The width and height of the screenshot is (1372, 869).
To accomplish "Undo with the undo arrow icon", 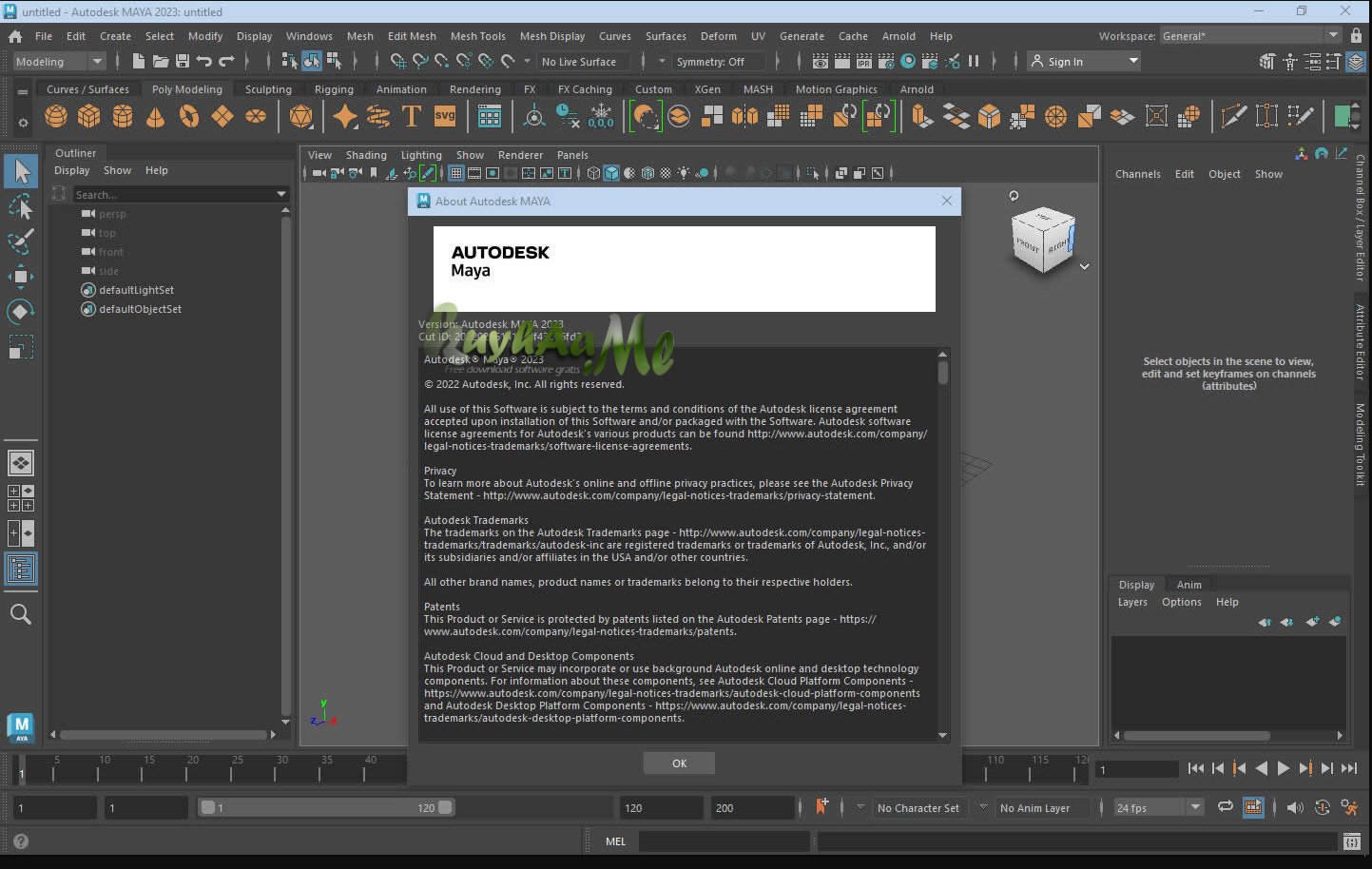I will 203,61.
